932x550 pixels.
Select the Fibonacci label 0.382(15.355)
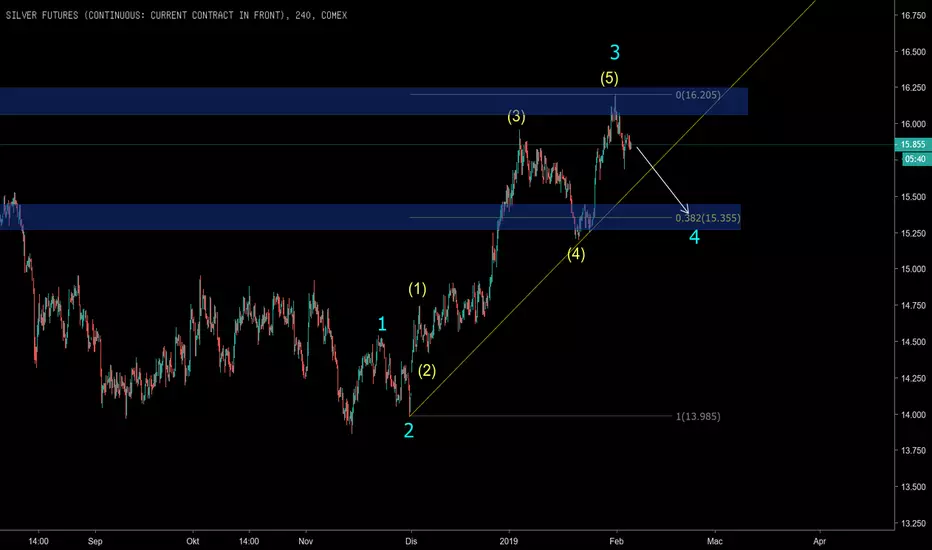coord(708,218)
